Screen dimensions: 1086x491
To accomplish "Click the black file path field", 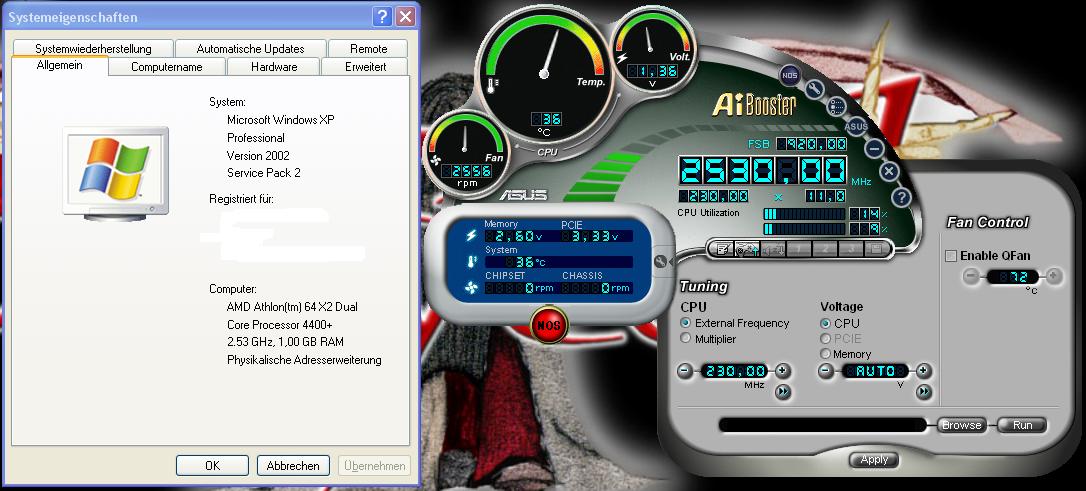I will 822,425.
